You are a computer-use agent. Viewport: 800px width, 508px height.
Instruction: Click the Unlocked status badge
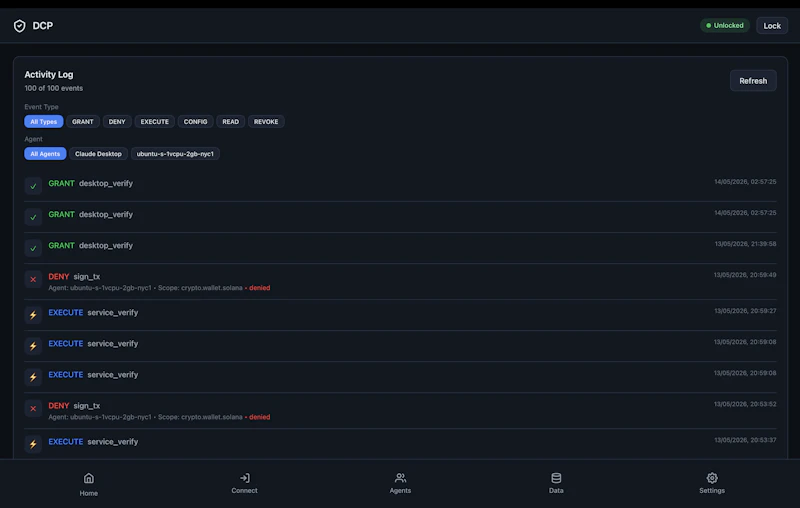tap(724, 26)
